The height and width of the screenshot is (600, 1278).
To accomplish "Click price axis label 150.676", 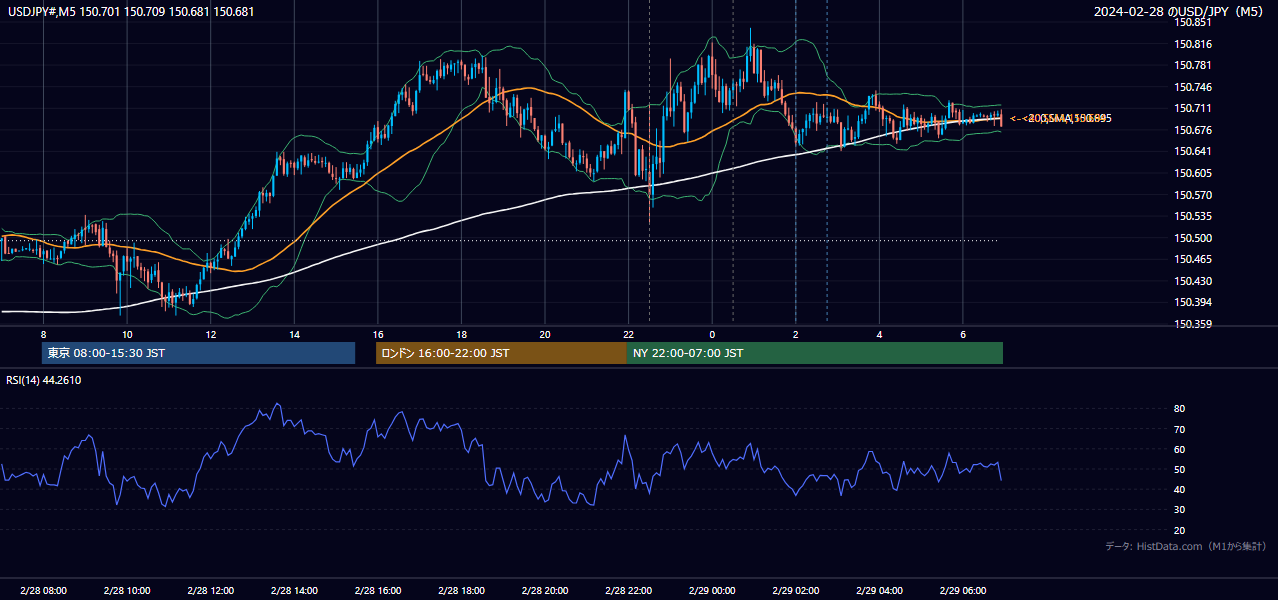I will point(1194,130).
